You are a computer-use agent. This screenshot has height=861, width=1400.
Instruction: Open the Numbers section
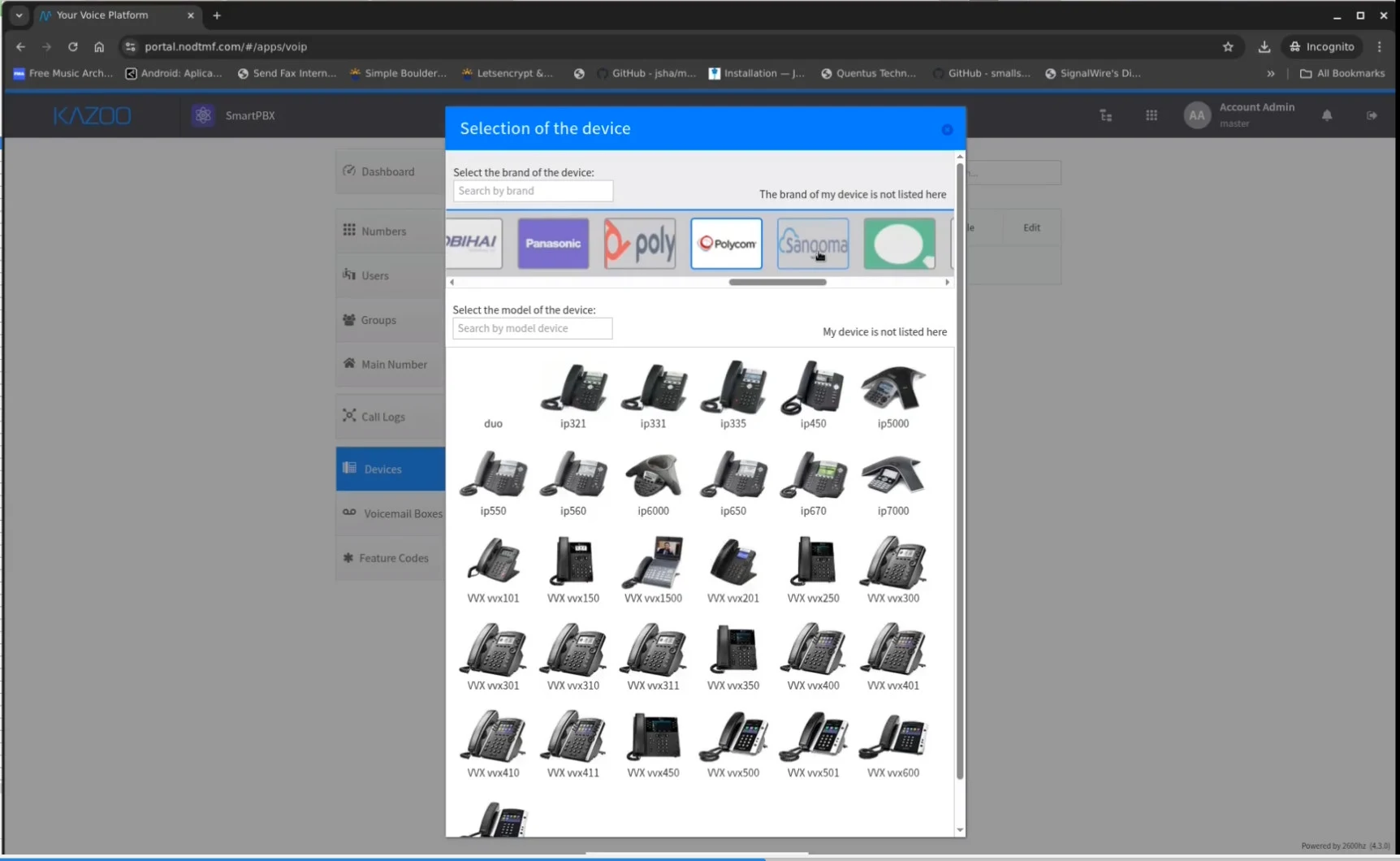point(391,231)
